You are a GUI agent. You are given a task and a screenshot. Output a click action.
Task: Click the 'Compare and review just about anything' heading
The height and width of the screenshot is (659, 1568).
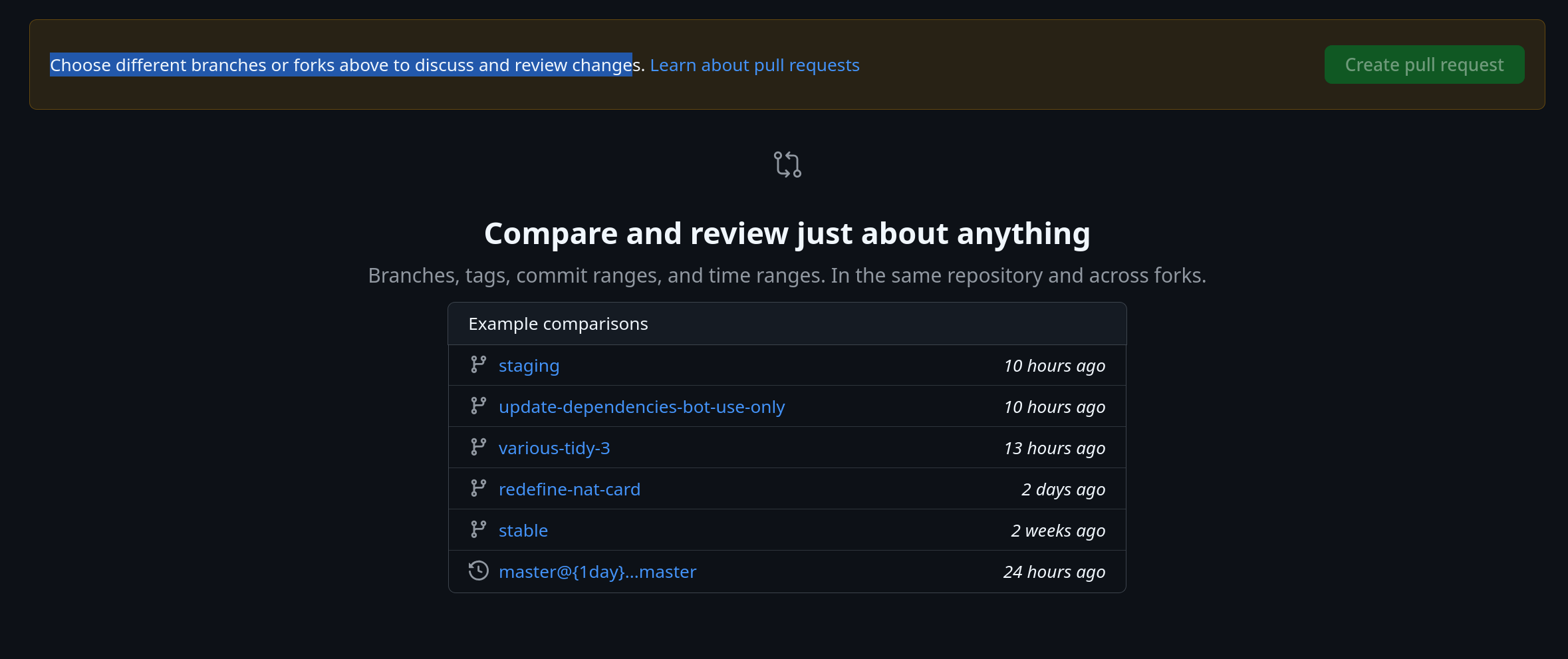tap(787, 233)
